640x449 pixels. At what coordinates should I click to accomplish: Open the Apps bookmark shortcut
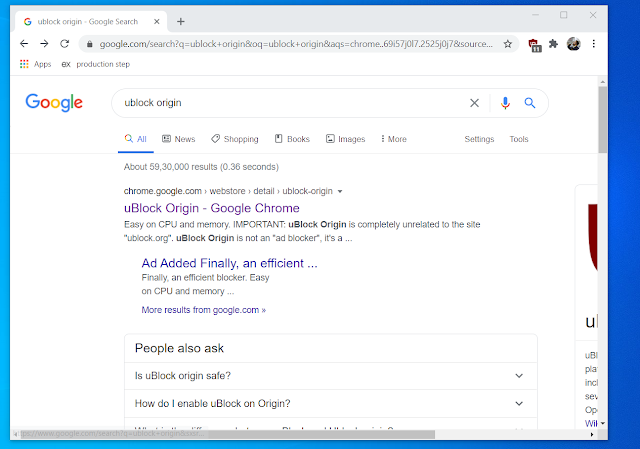[36, 64]
